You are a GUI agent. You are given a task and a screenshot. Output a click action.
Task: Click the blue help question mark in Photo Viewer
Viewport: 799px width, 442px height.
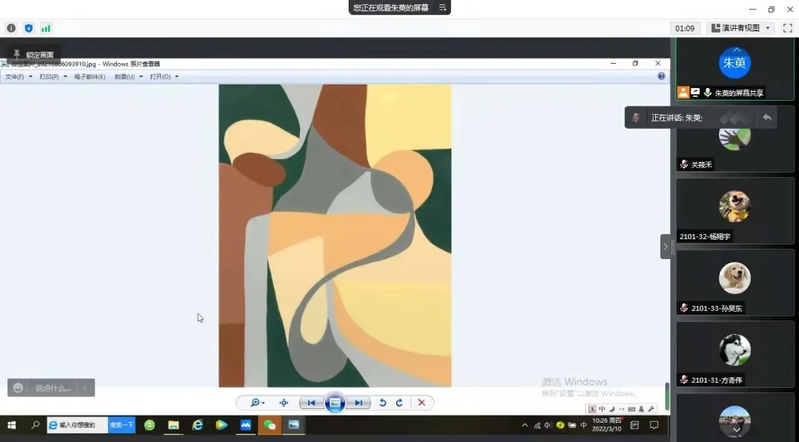(661, 76)
